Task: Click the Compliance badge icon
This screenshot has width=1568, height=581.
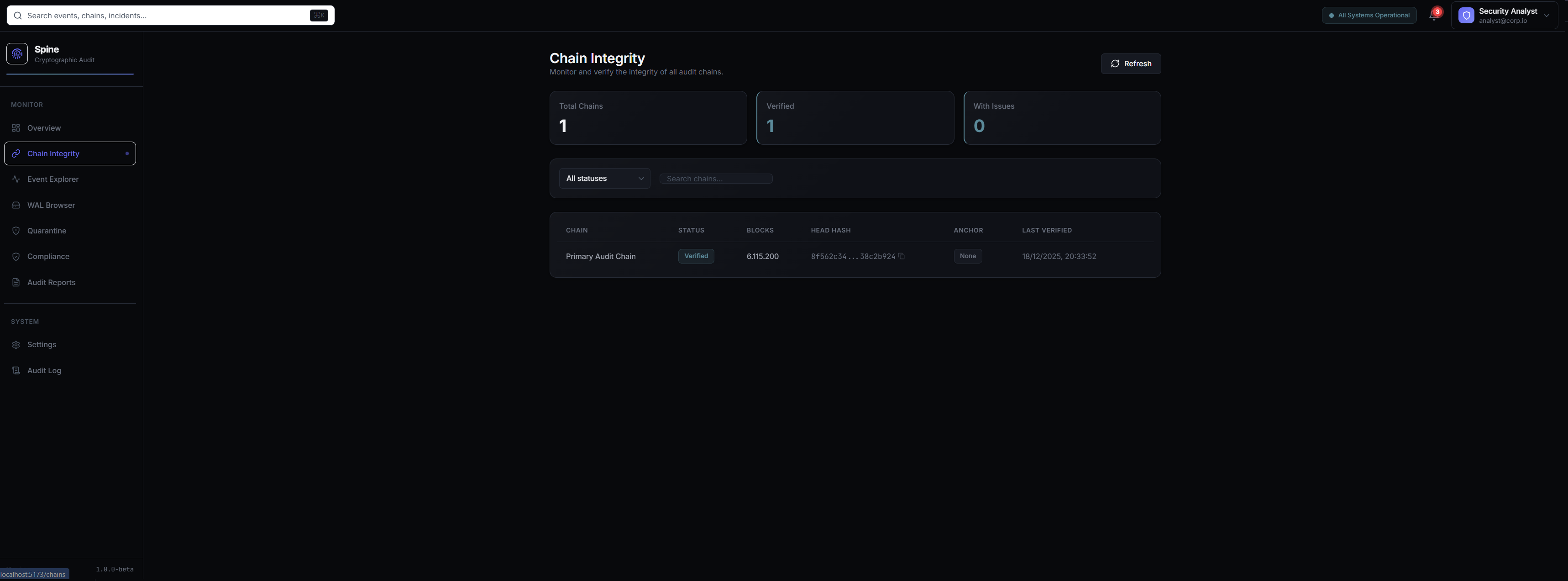Action: coord(16,256)
